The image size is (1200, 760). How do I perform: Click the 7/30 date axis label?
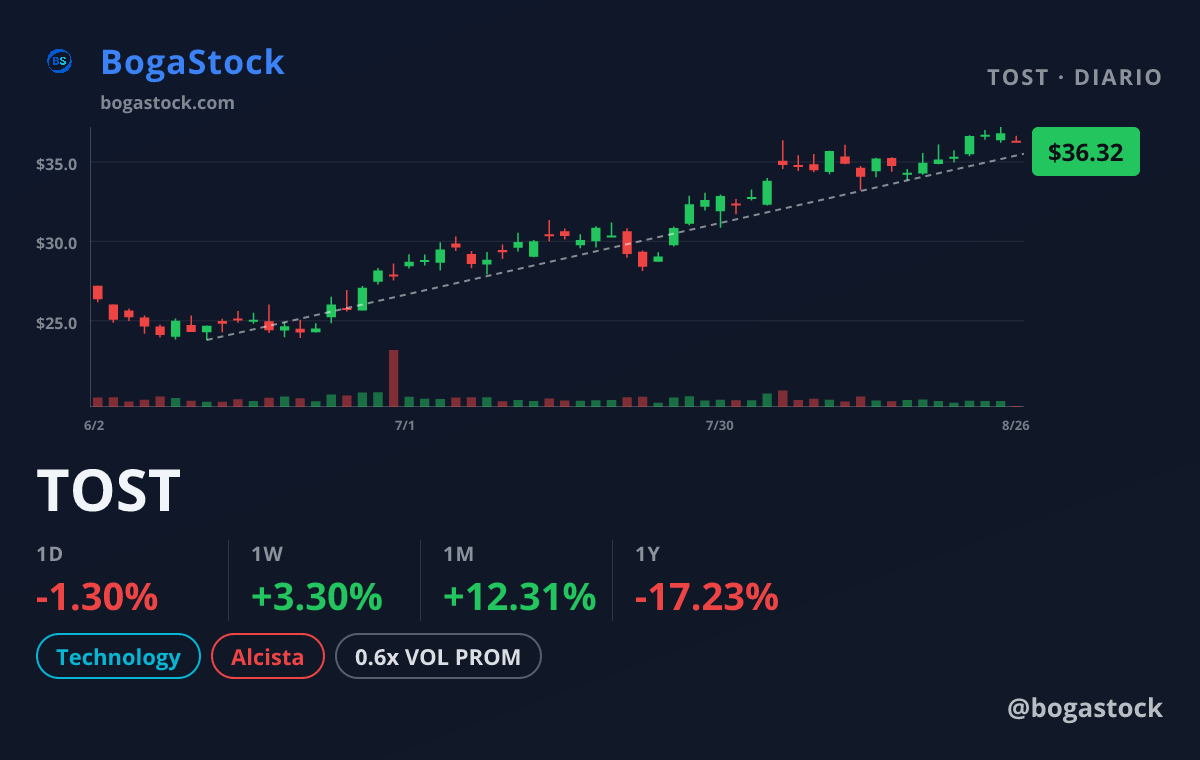[x=719, y=426]
